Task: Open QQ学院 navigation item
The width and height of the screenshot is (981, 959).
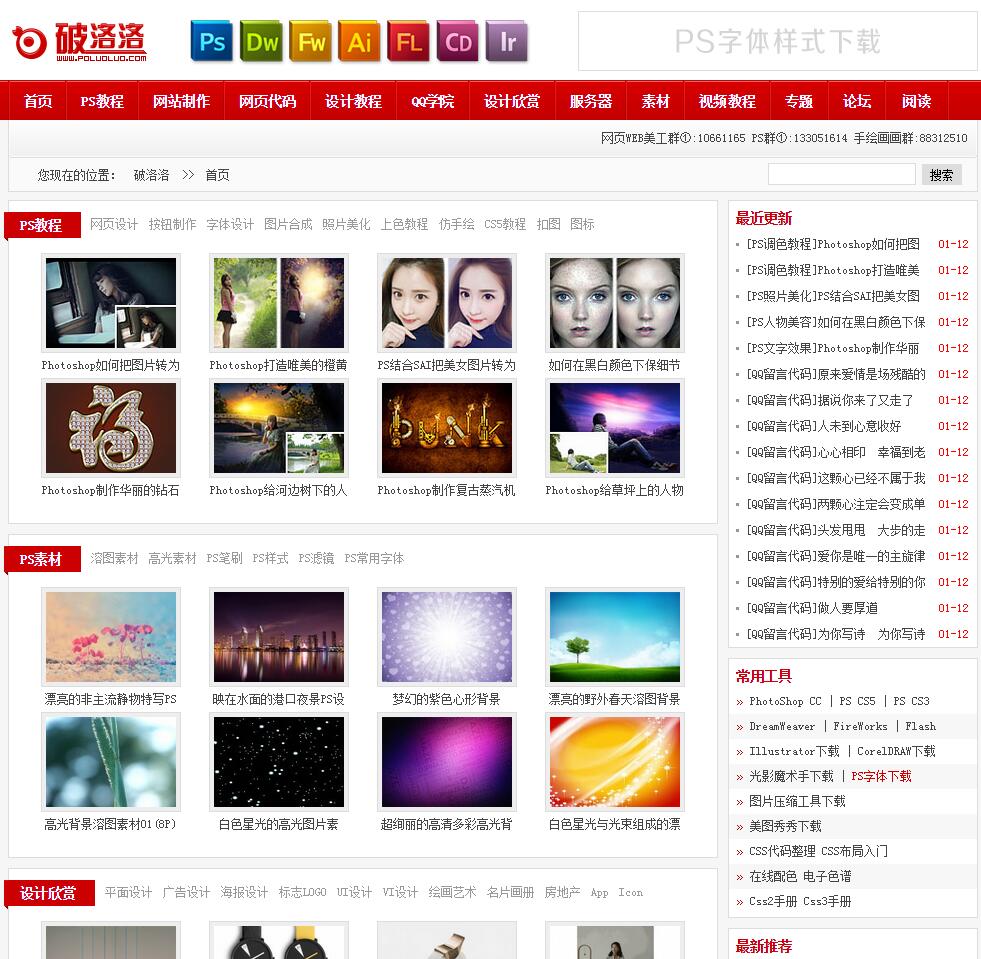Action: (x=432, y=101)
